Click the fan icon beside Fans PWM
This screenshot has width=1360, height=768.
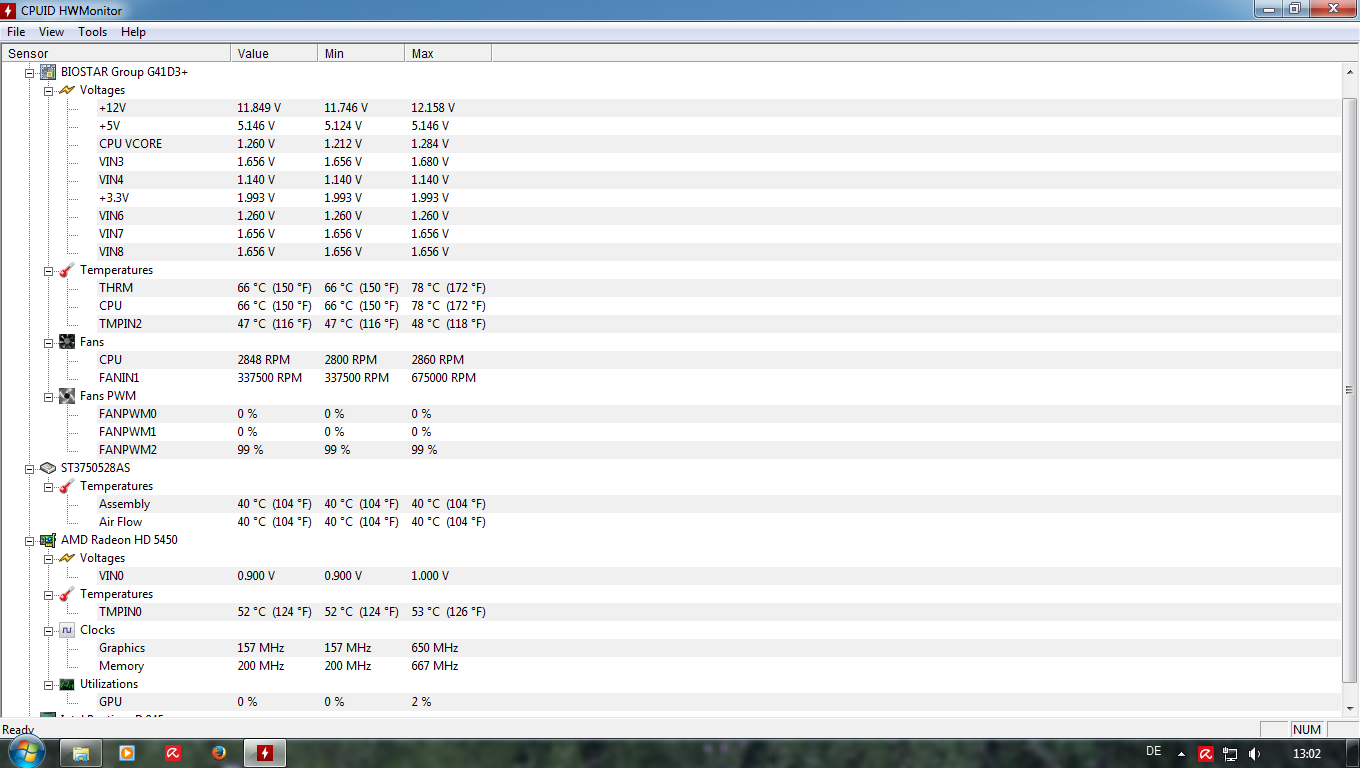pos(67,396)
